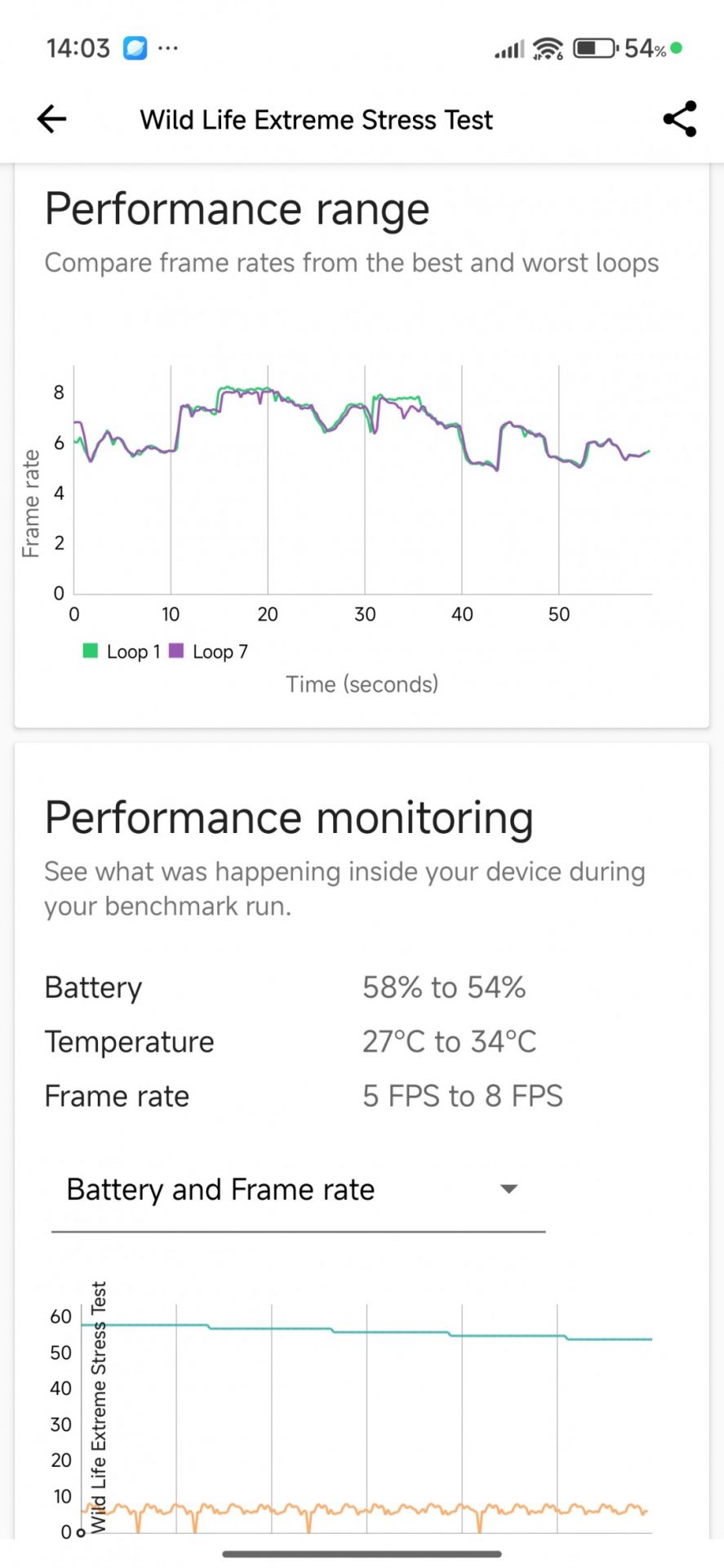Tap the battery status icon
The image size is (724, 1568).
pos(595,49)
